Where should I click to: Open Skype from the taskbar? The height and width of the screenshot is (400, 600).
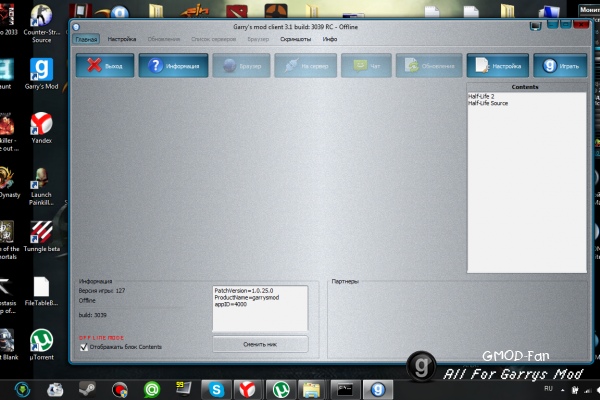tap(216, 390)
